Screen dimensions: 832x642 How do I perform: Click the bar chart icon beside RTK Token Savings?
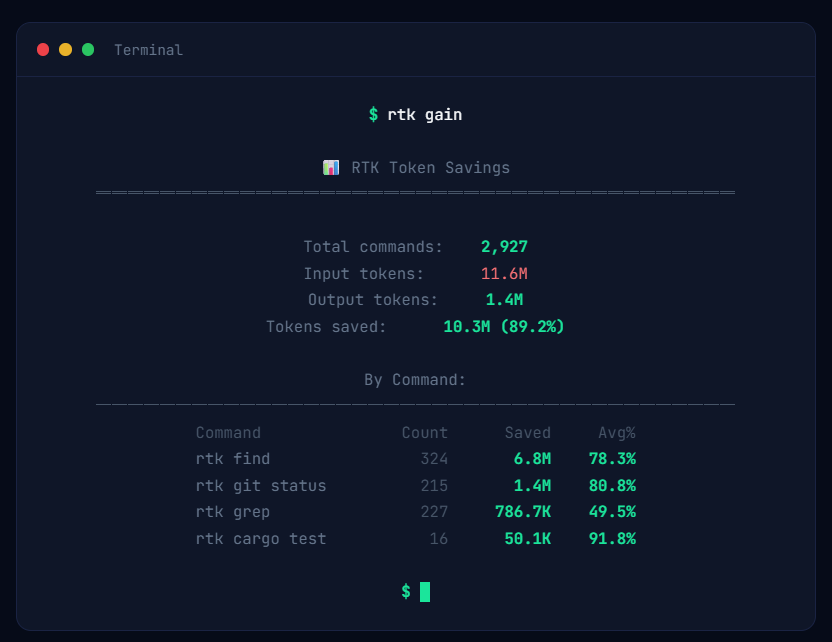pyautogui.click(x=330, y=167)
